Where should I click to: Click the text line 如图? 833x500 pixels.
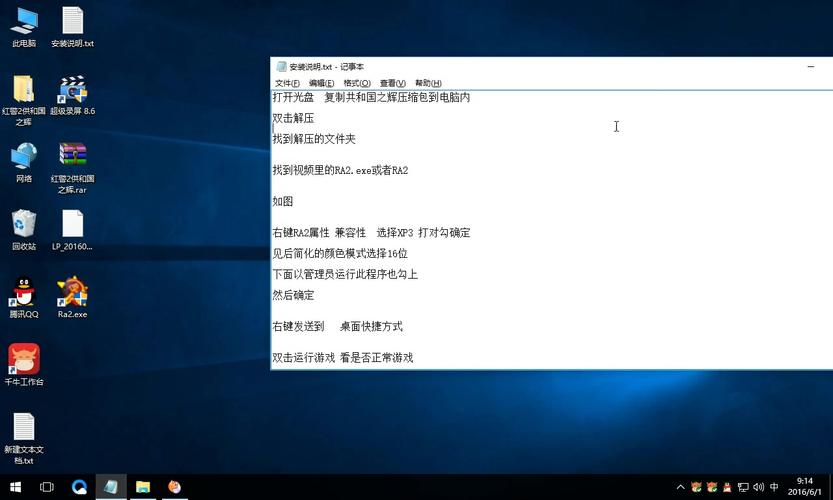[x=283, y=201]
